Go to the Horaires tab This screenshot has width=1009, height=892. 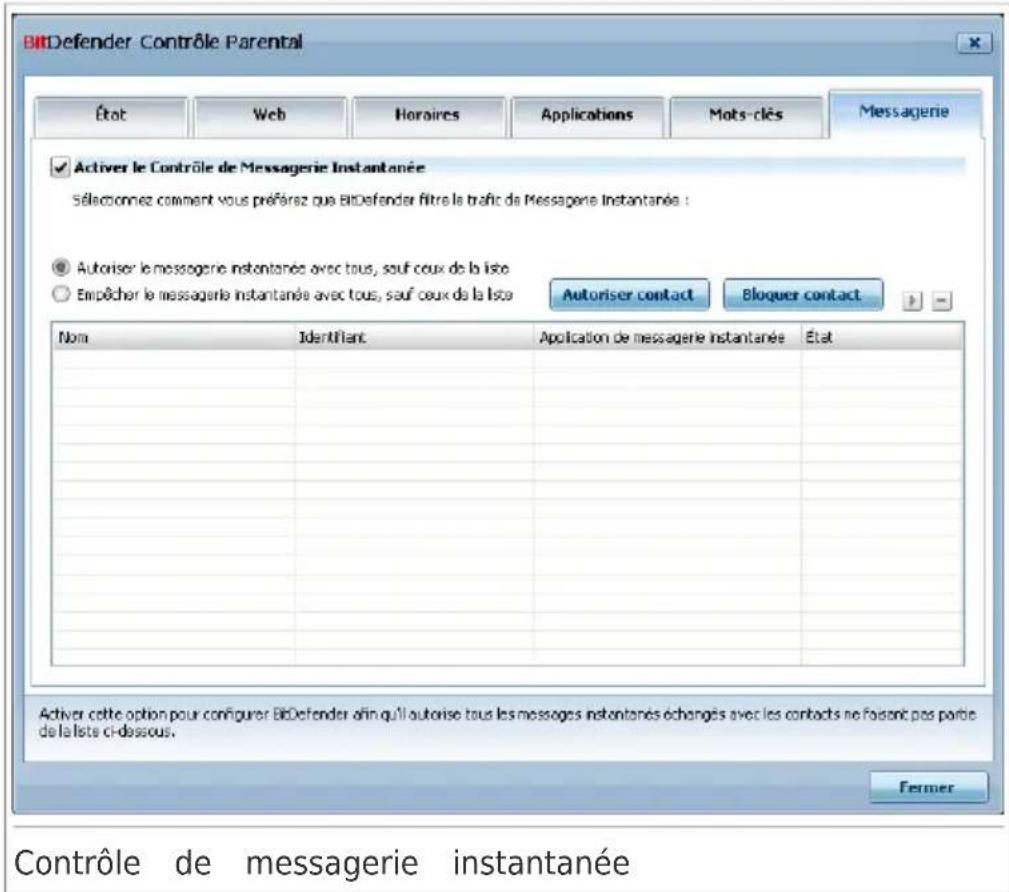[428, 116]
